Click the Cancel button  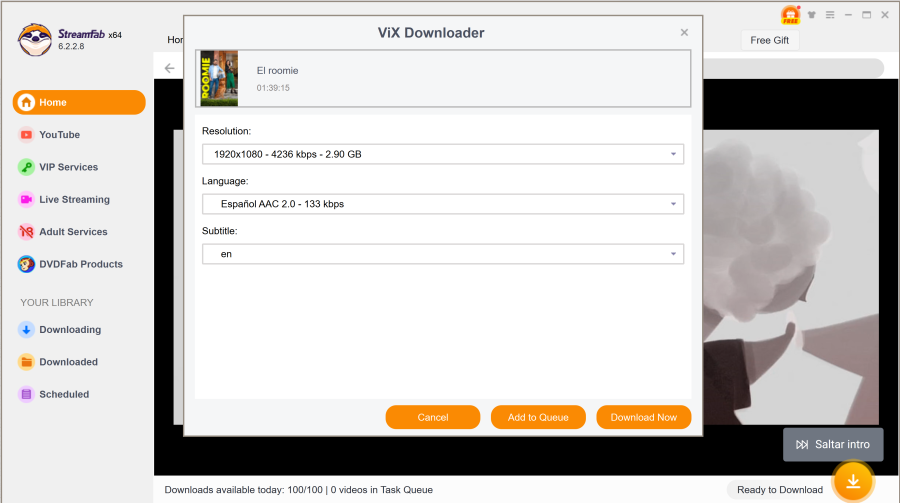433,417
